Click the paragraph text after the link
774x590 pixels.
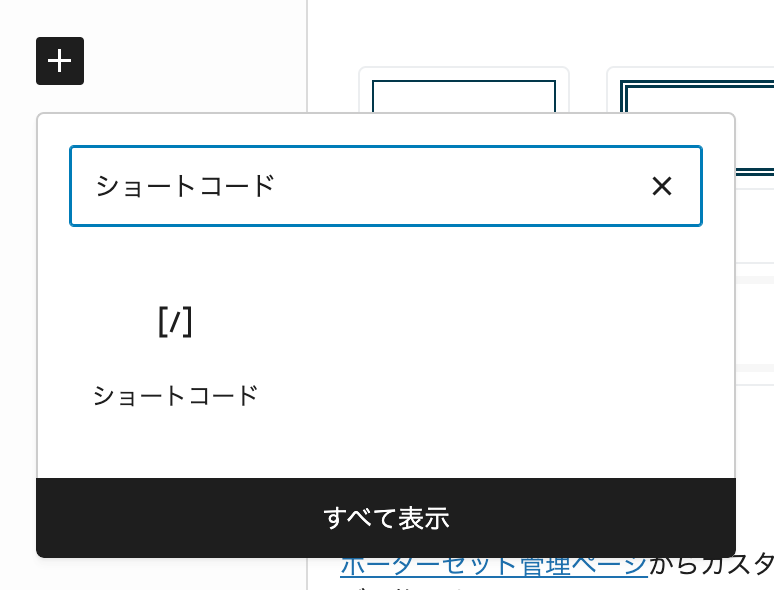712,565
